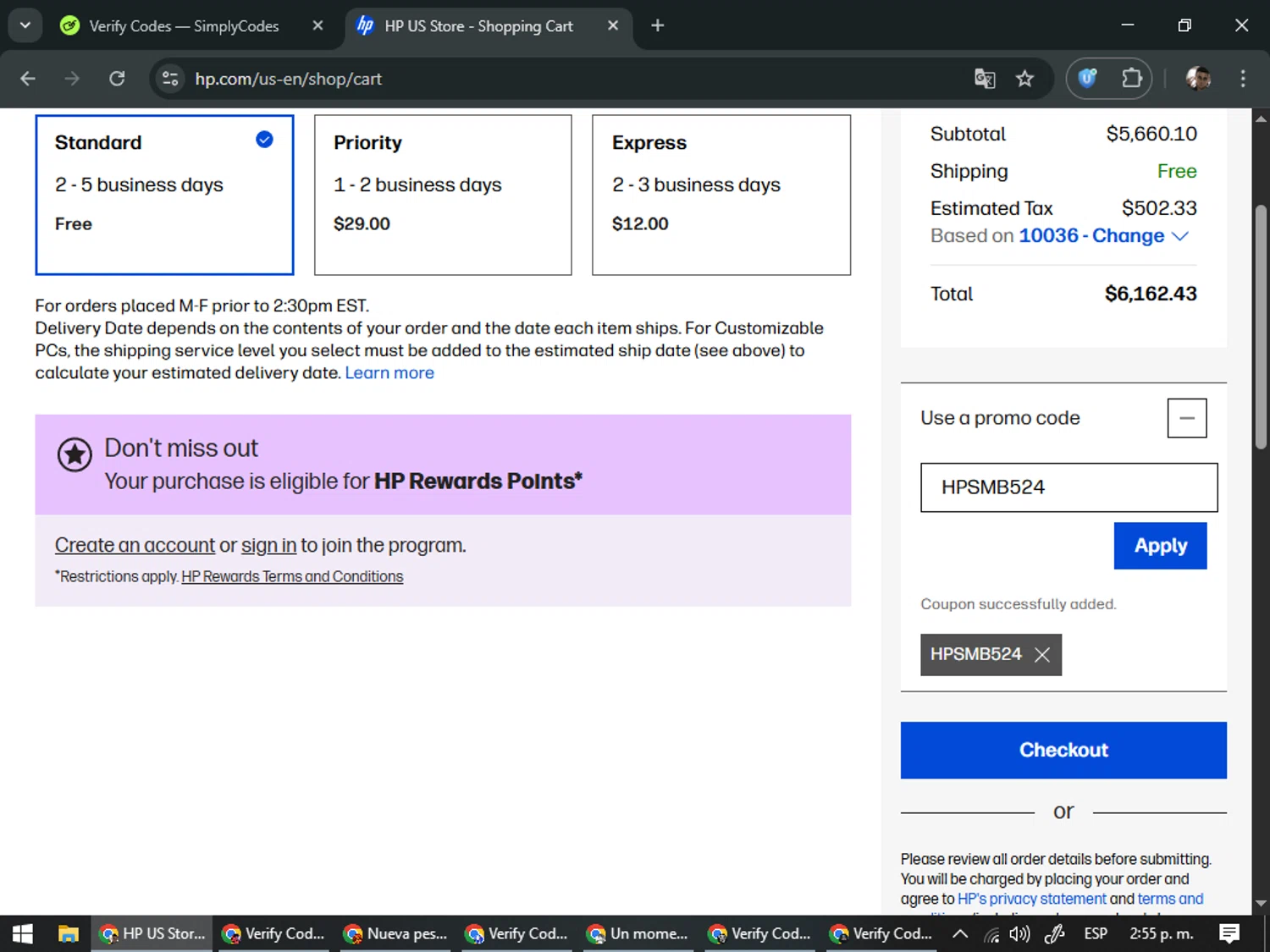Click the Total $6,162.43 amount

point(1151,294)
